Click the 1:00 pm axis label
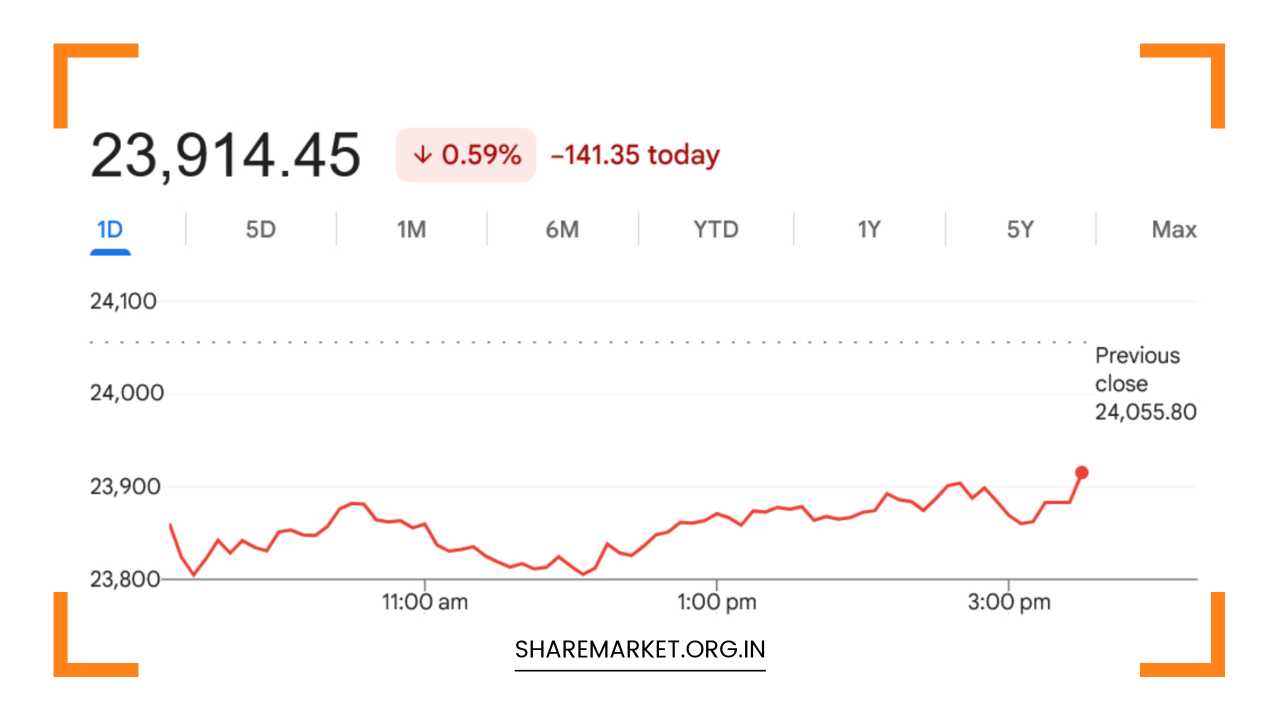1280x720 pixels. (x=716, y=602)
